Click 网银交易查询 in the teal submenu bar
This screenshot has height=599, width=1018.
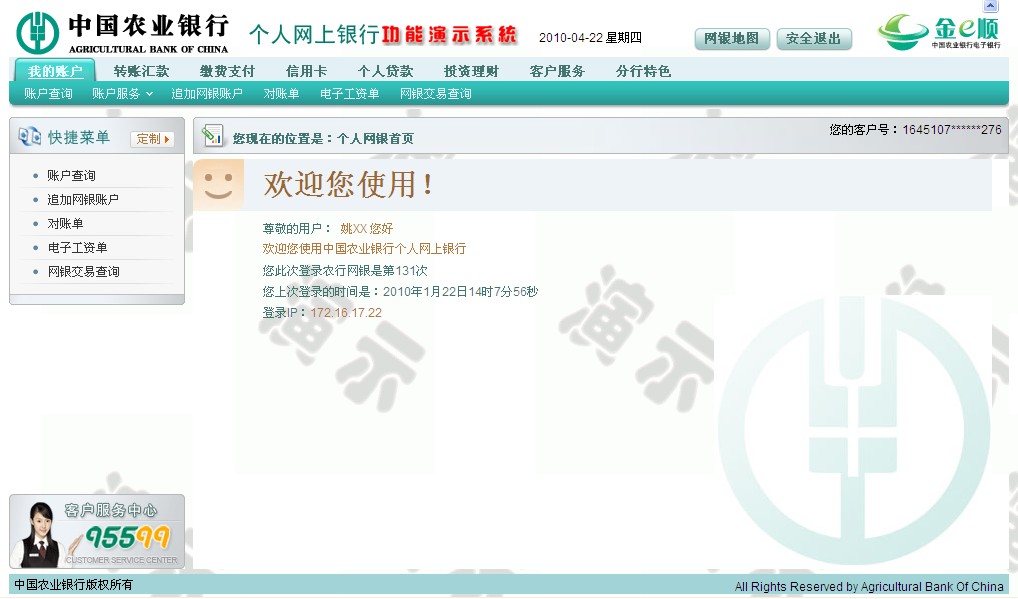coord(436,93)
